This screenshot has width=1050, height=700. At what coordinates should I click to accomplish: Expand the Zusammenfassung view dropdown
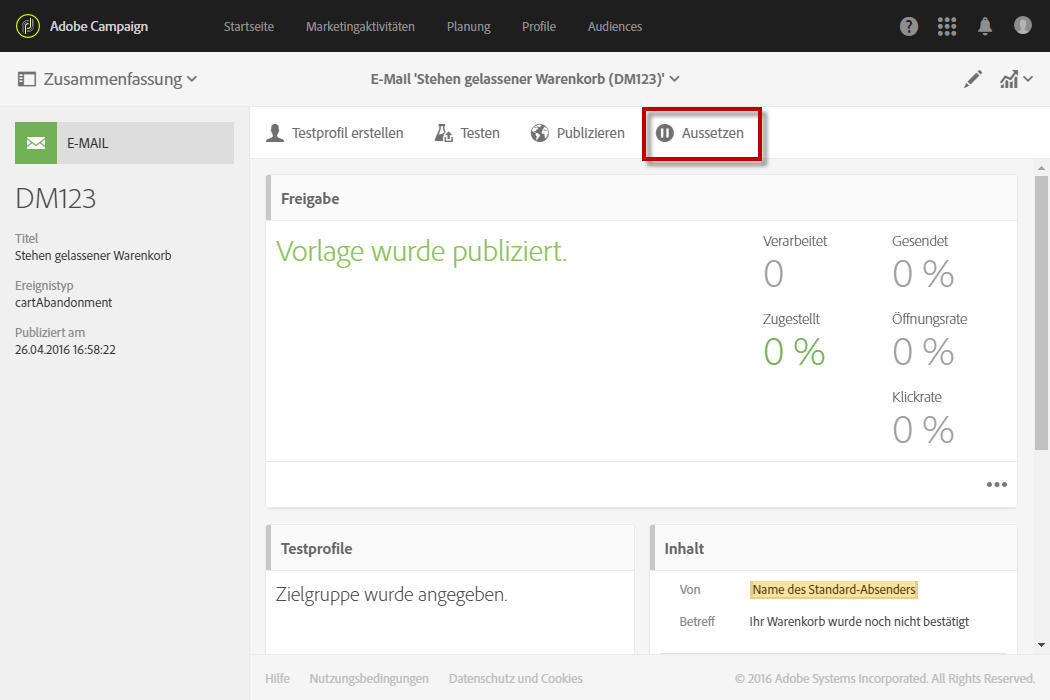(108, 79)
